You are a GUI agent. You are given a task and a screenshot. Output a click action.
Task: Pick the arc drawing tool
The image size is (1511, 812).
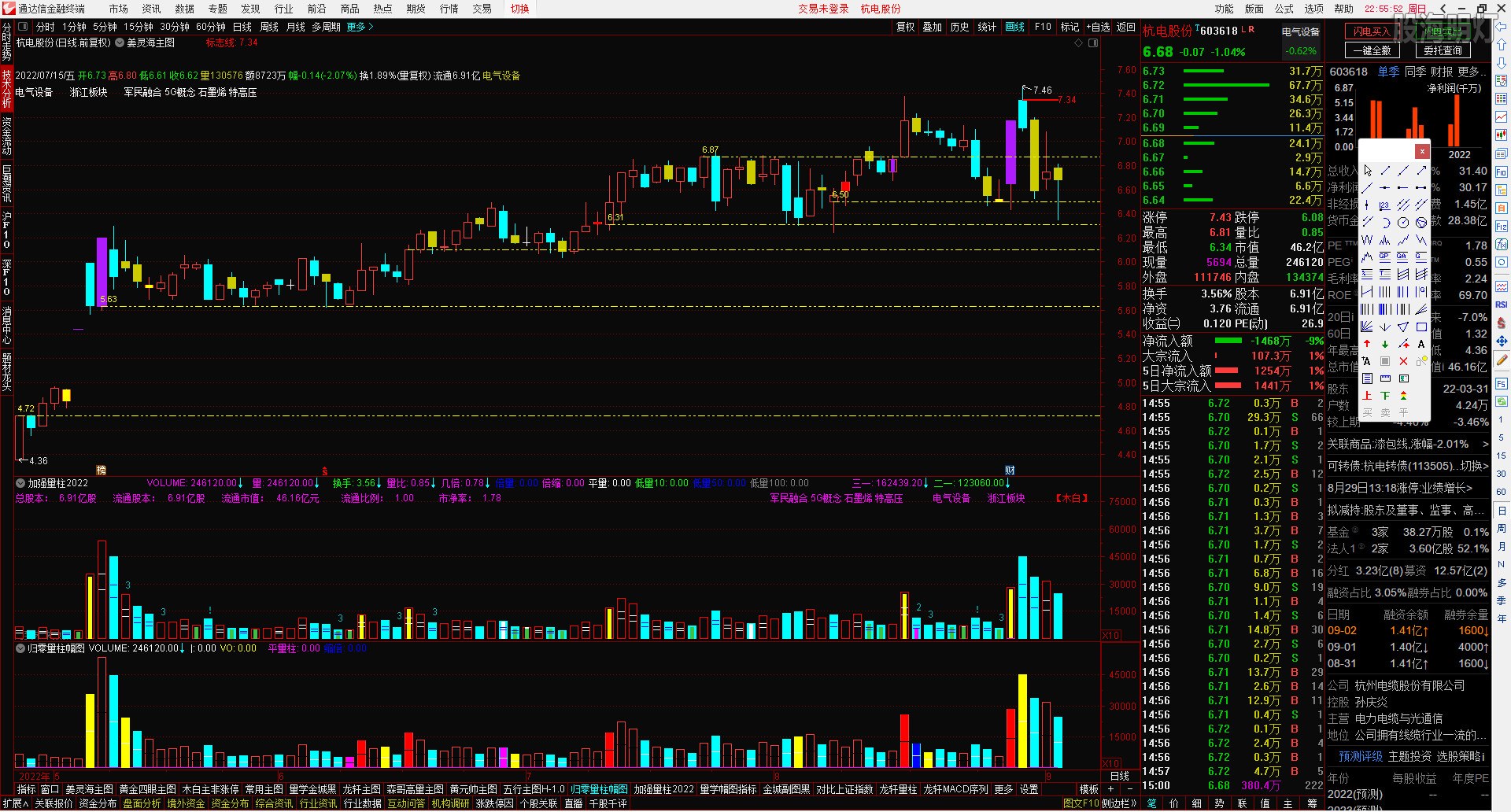click(x=1385, y=223)
